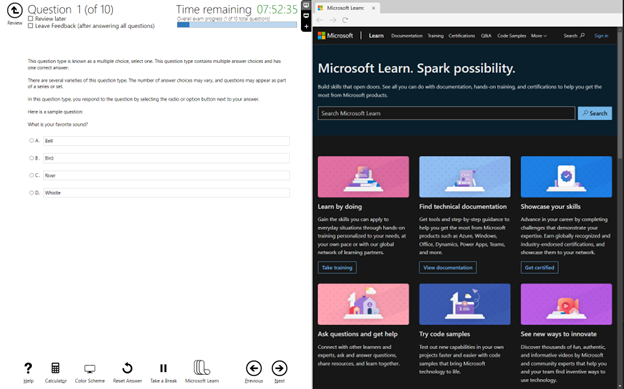624x389 pixels.
Task: Check the Review later box
Action: (31, 19)
